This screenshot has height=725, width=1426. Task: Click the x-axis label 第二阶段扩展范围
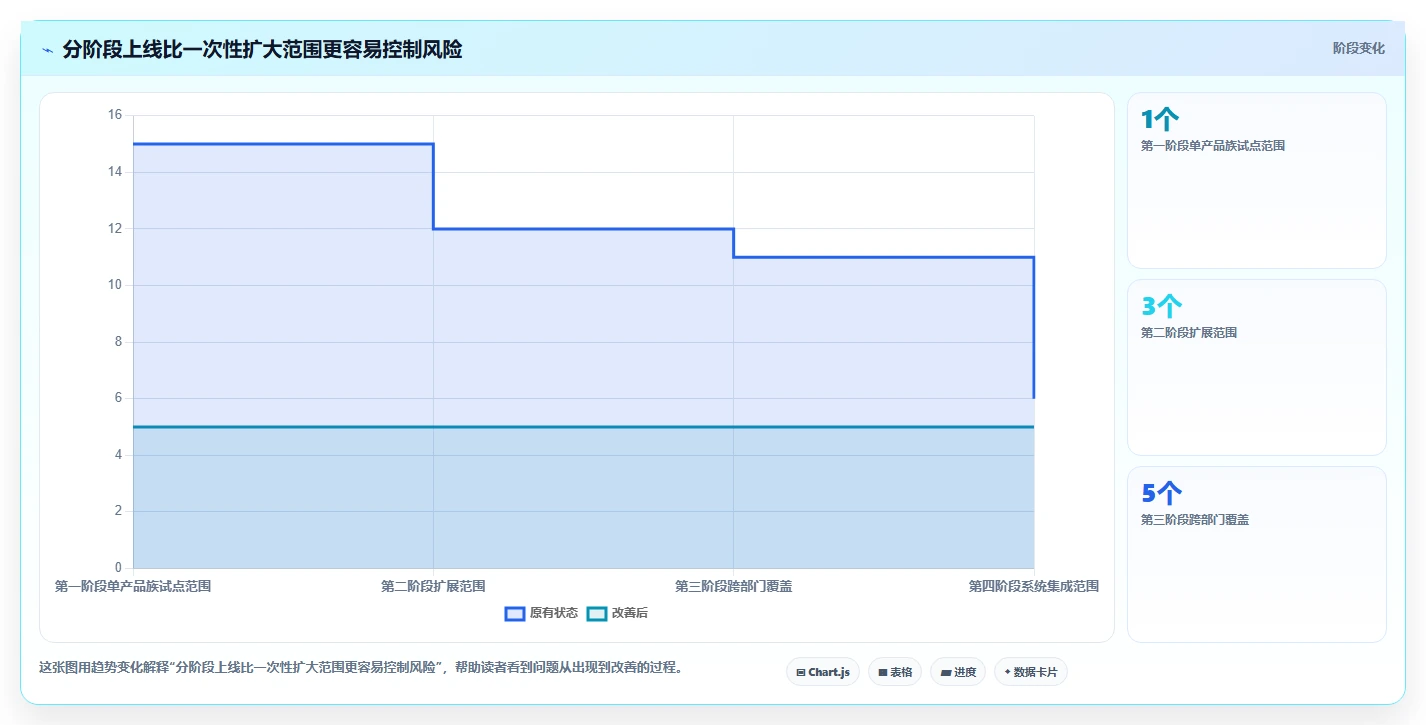tap(433, 586)
